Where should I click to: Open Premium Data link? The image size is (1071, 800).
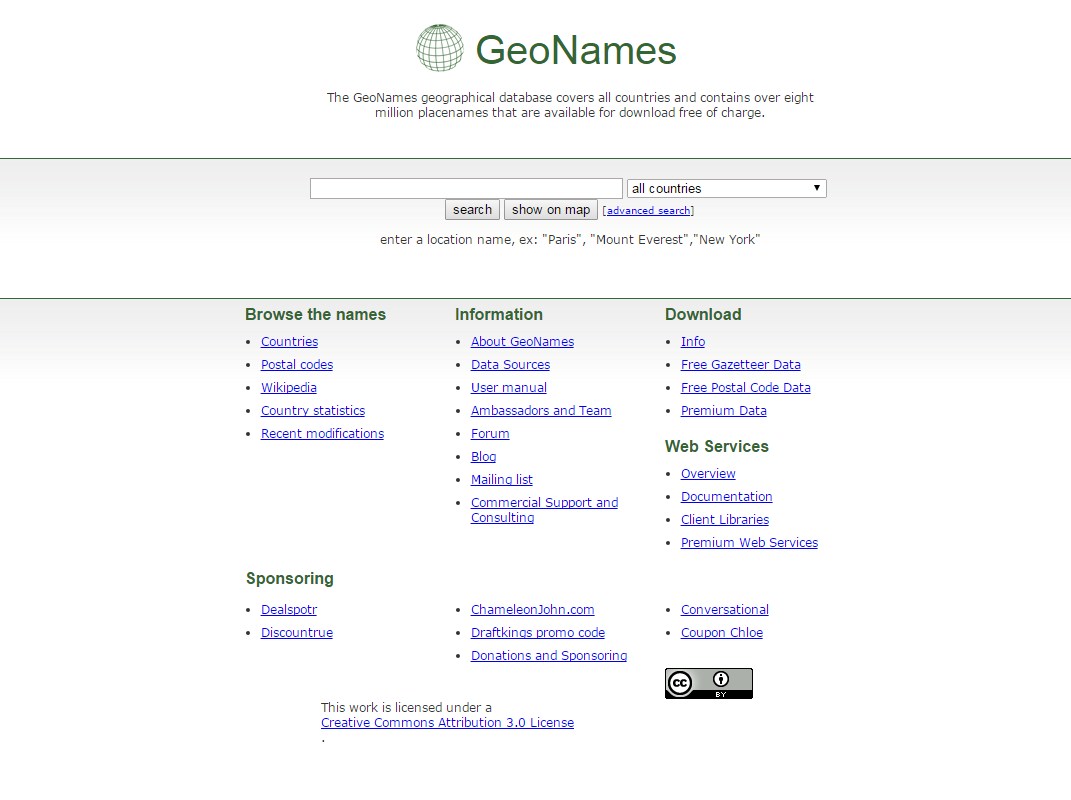(x=723, y=411)
